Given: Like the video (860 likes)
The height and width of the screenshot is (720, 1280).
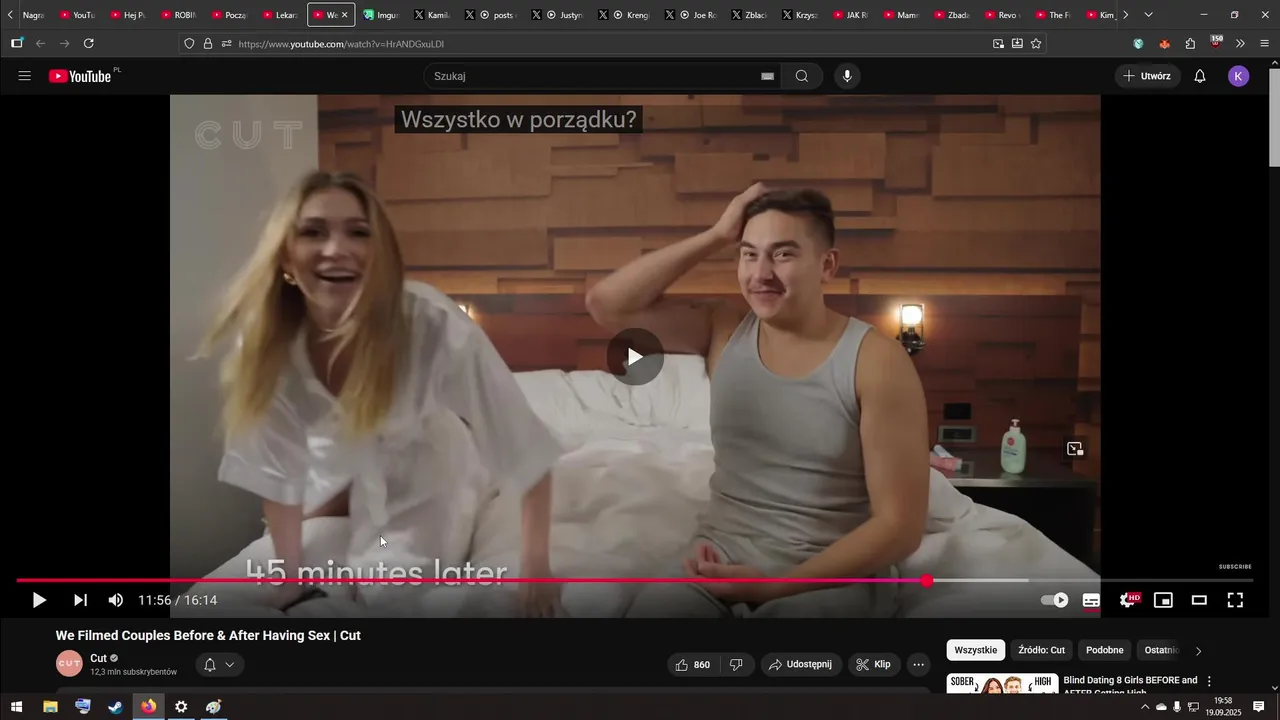Looking at the screenshot, I should tap(693, 664).
